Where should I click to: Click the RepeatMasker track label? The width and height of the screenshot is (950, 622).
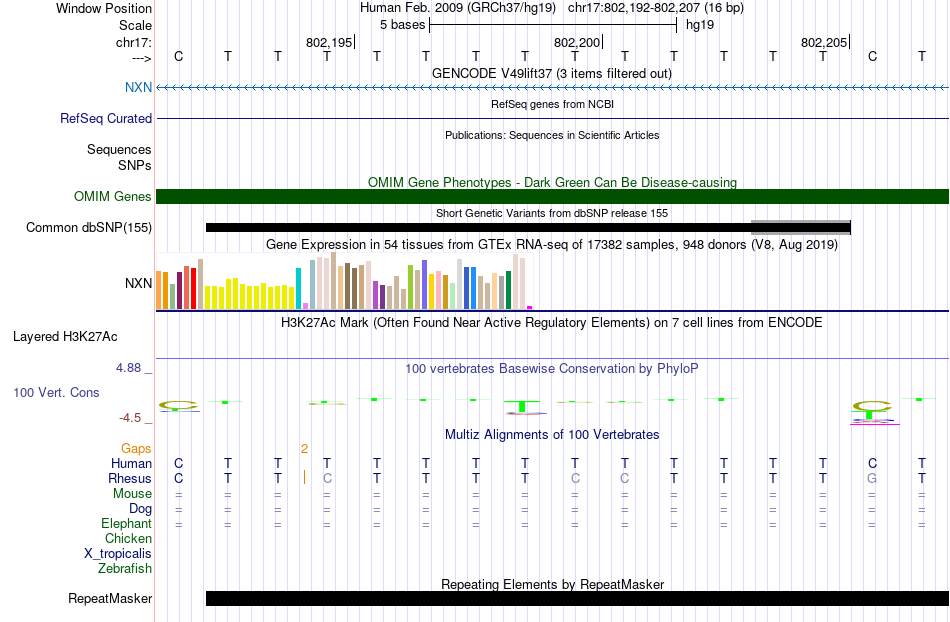(110, 598)
